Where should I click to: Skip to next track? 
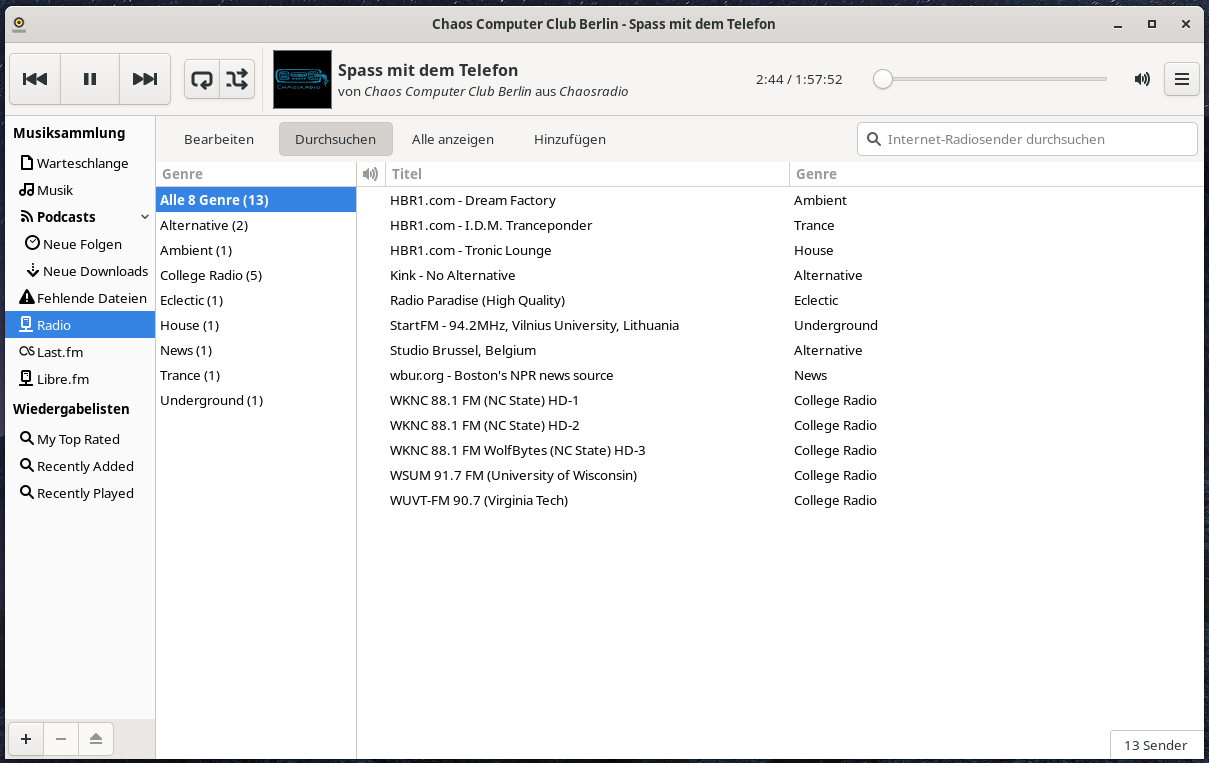(x=145, y=79)
